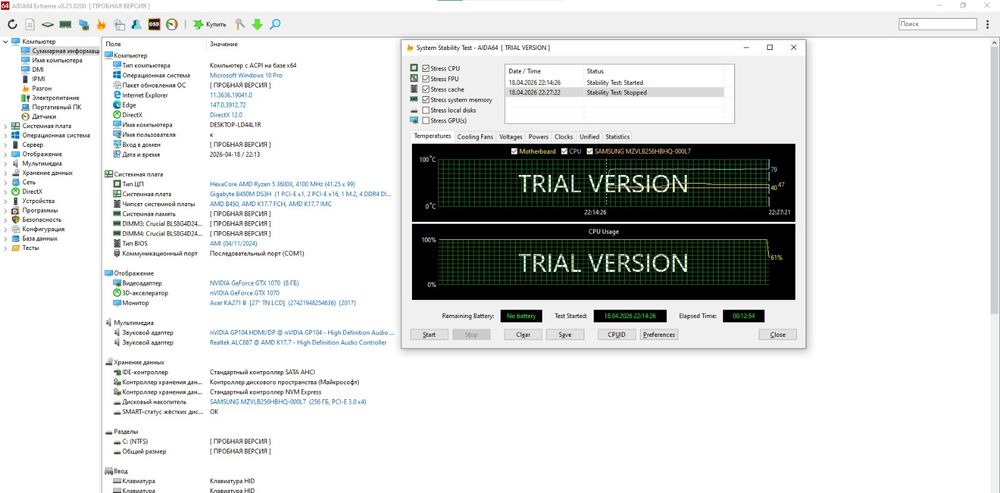Switch to the Cooling Fans tab

pyautogui.click(x=475, y=136)
